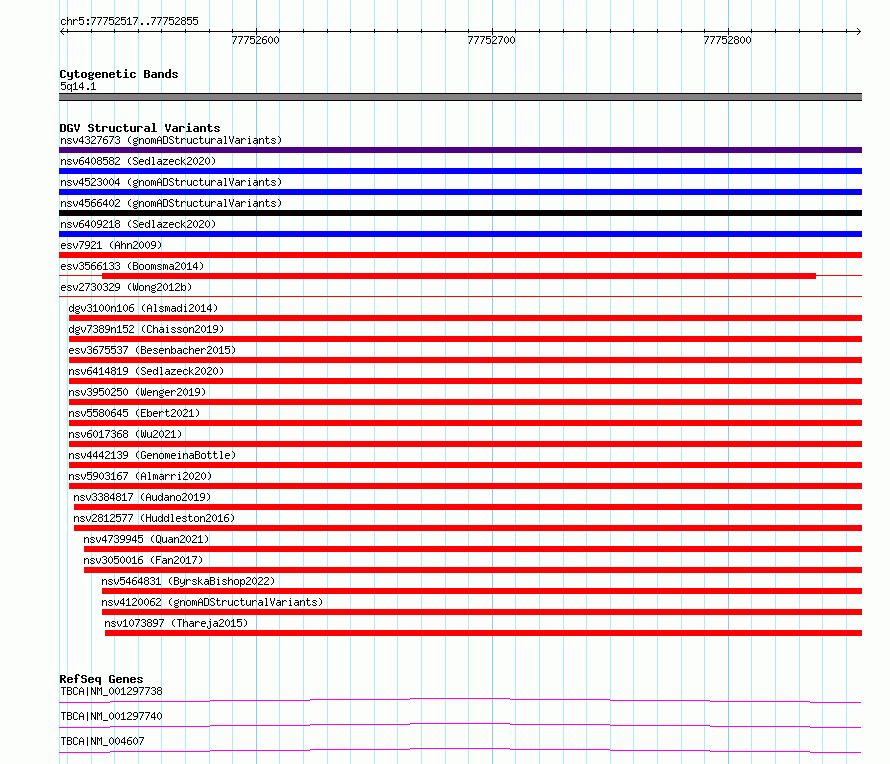Select variant esv2730329 (Wong2012b) label
Viewport: 890px width, 764px height.
pos(126,287)
